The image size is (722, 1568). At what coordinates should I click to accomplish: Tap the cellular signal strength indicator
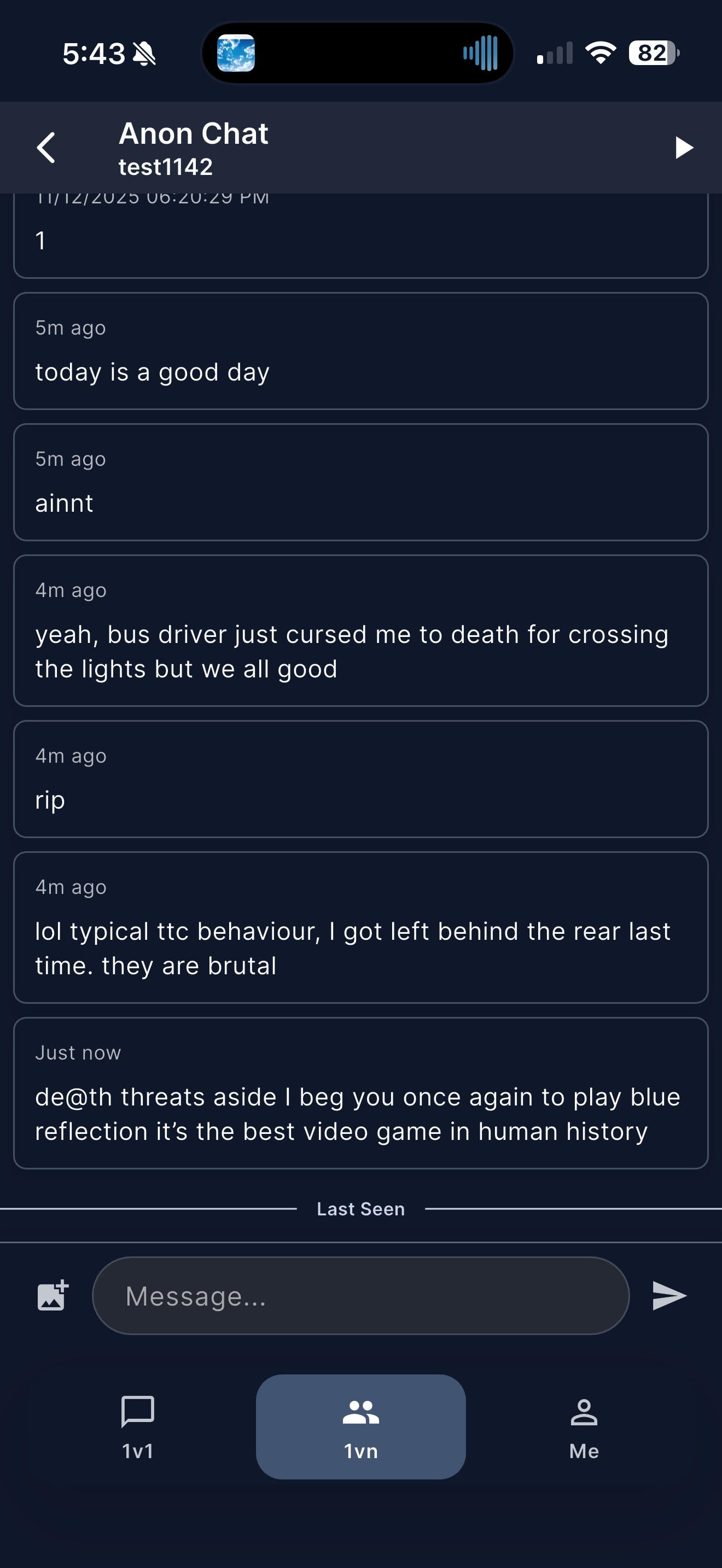click(x=554, y=54)
